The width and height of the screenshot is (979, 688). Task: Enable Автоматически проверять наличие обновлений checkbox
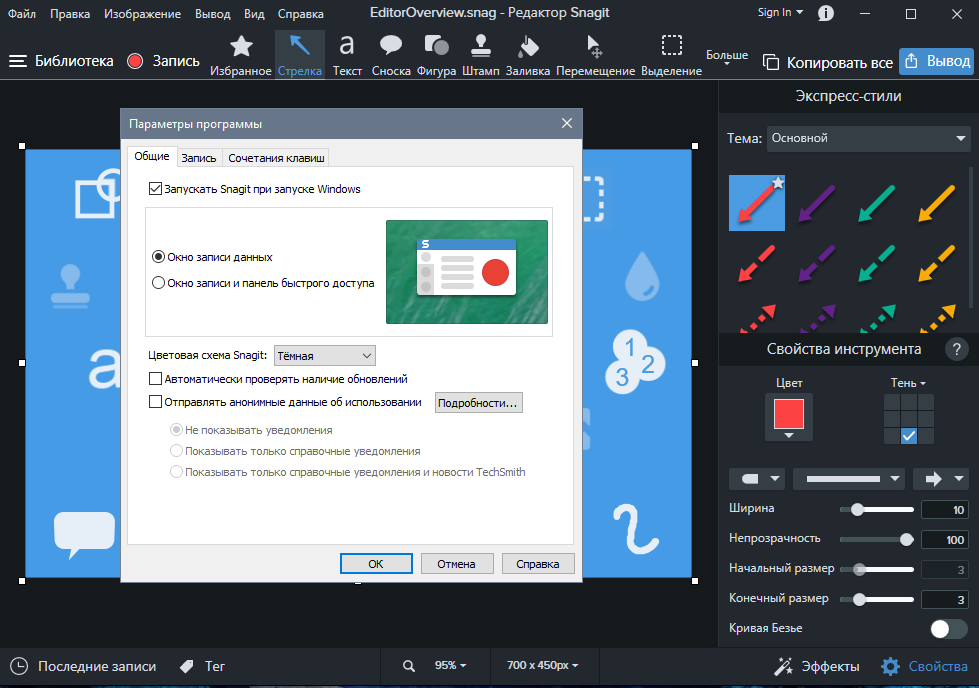click(155, 378)
